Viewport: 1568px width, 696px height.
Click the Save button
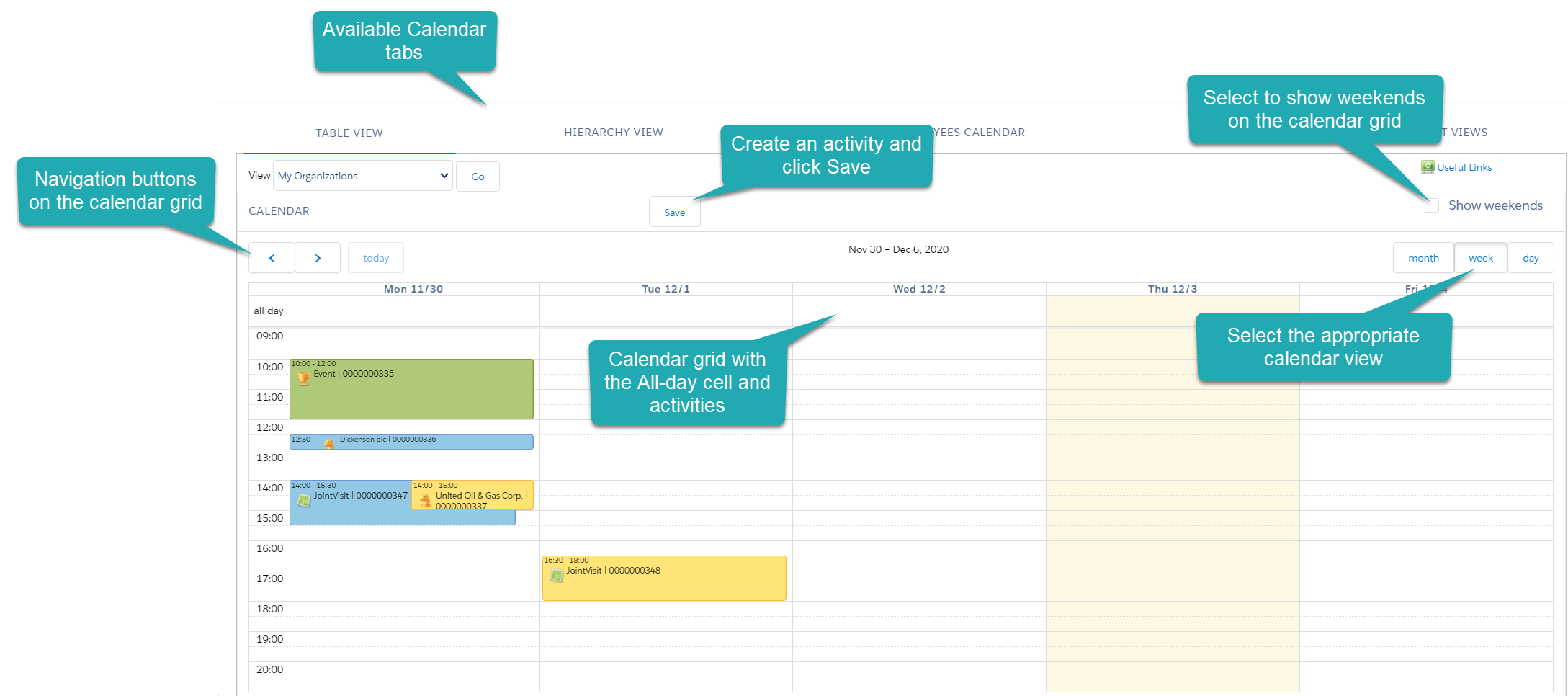tap(674, 212)
